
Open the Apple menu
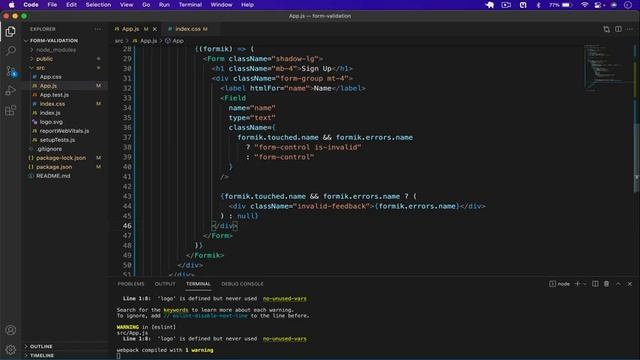click(11, 5)
